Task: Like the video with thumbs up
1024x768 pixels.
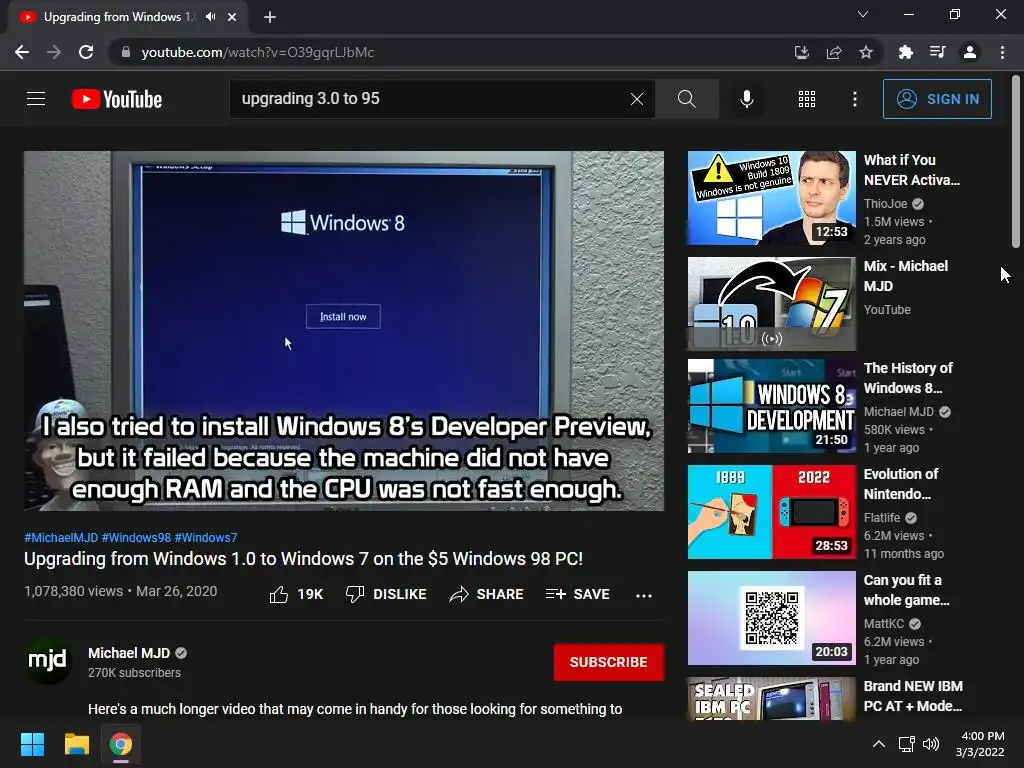Action: (296, 594)
